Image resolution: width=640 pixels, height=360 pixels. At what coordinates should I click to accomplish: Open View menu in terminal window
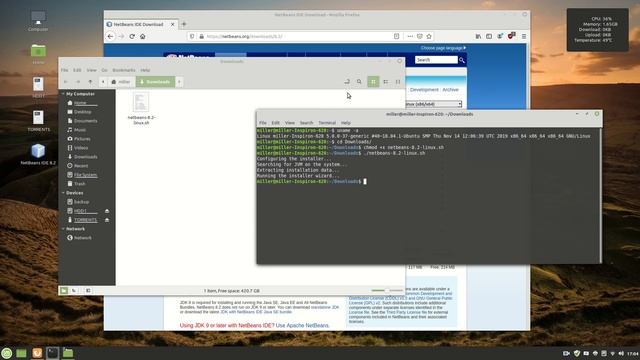click(290, 123)
